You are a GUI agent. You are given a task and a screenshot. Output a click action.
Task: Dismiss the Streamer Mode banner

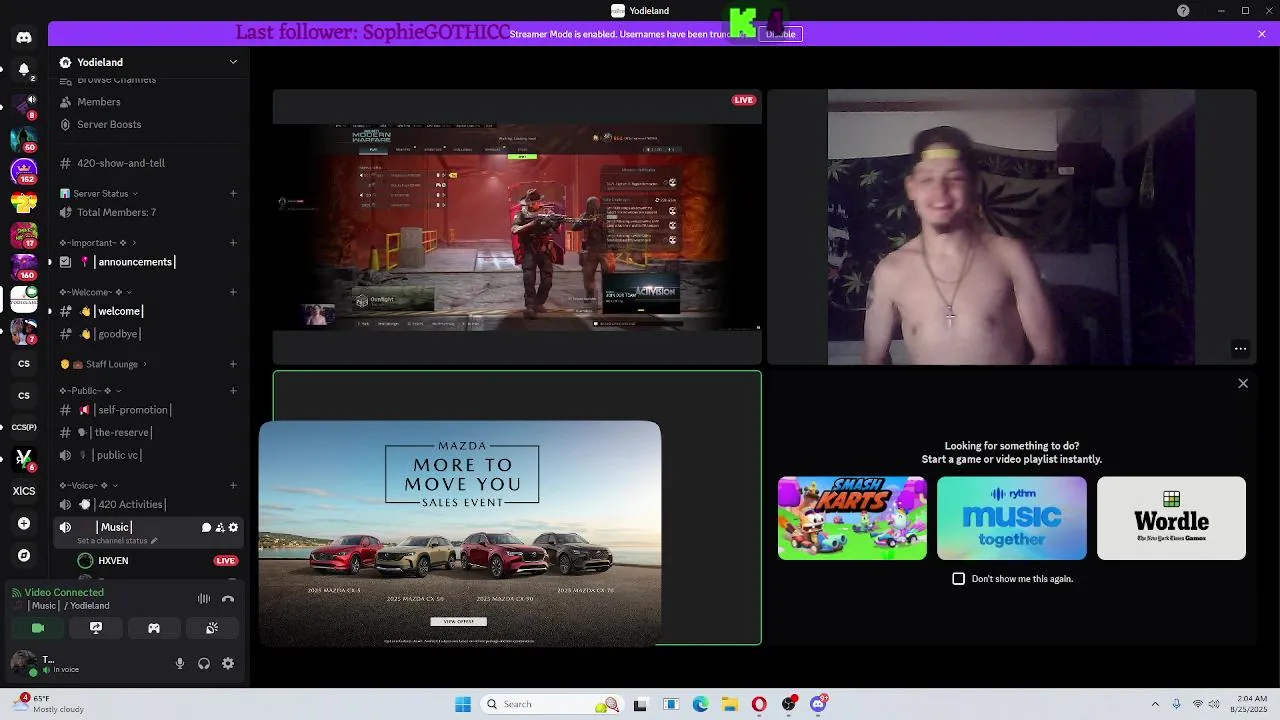pyautogui.click(x=1262, y=34)
